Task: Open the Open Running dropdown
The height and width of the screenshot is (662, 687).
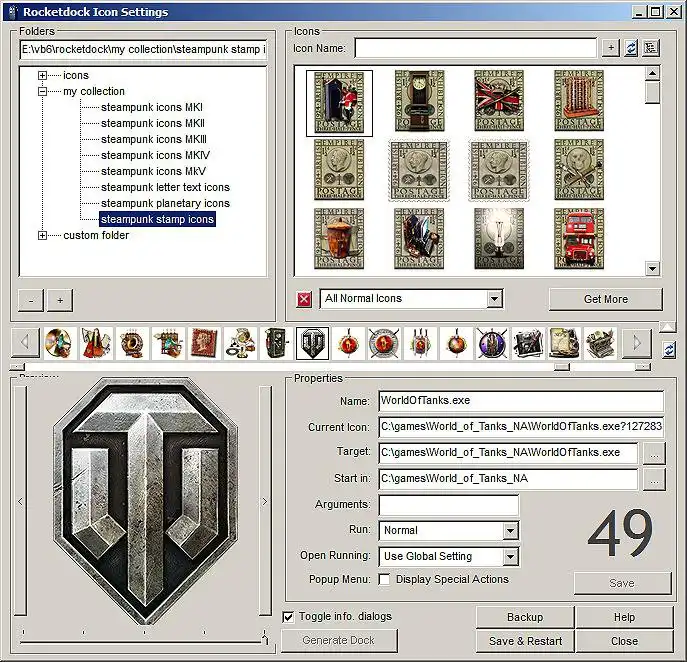Action: 510,557
